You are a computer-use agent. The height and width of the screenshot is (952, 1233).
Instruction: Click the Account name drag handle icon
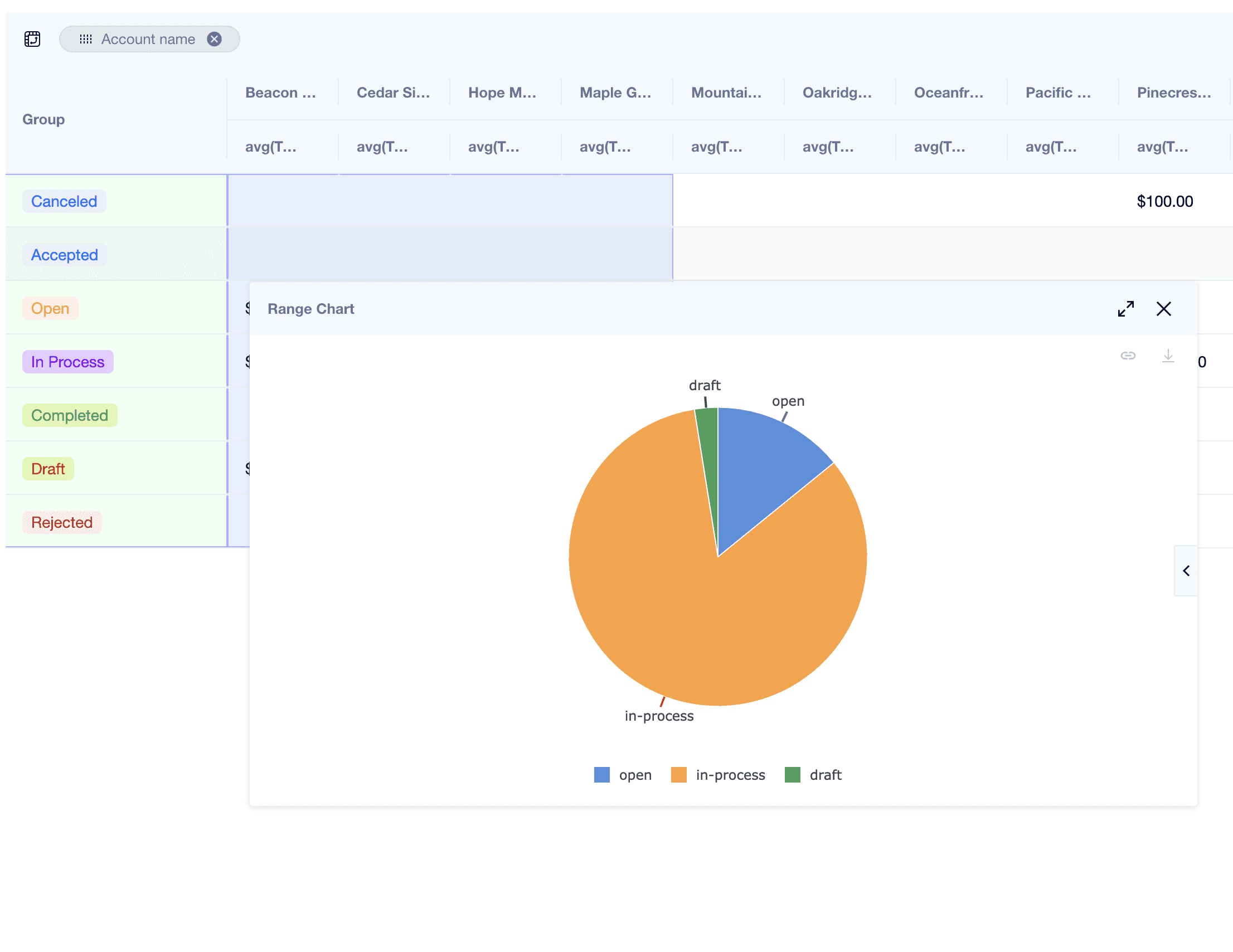pos(86,39)
